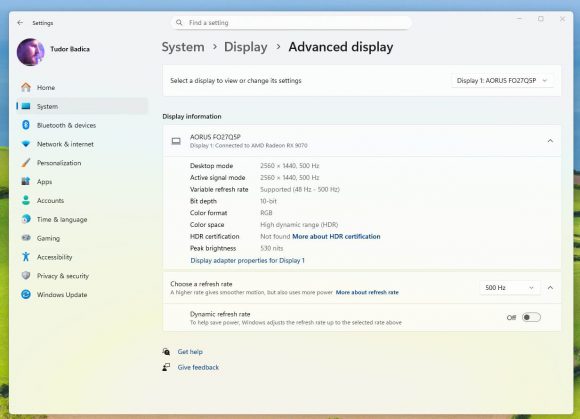Open Network & internet settings
The image size is (580, 419).
82,144
